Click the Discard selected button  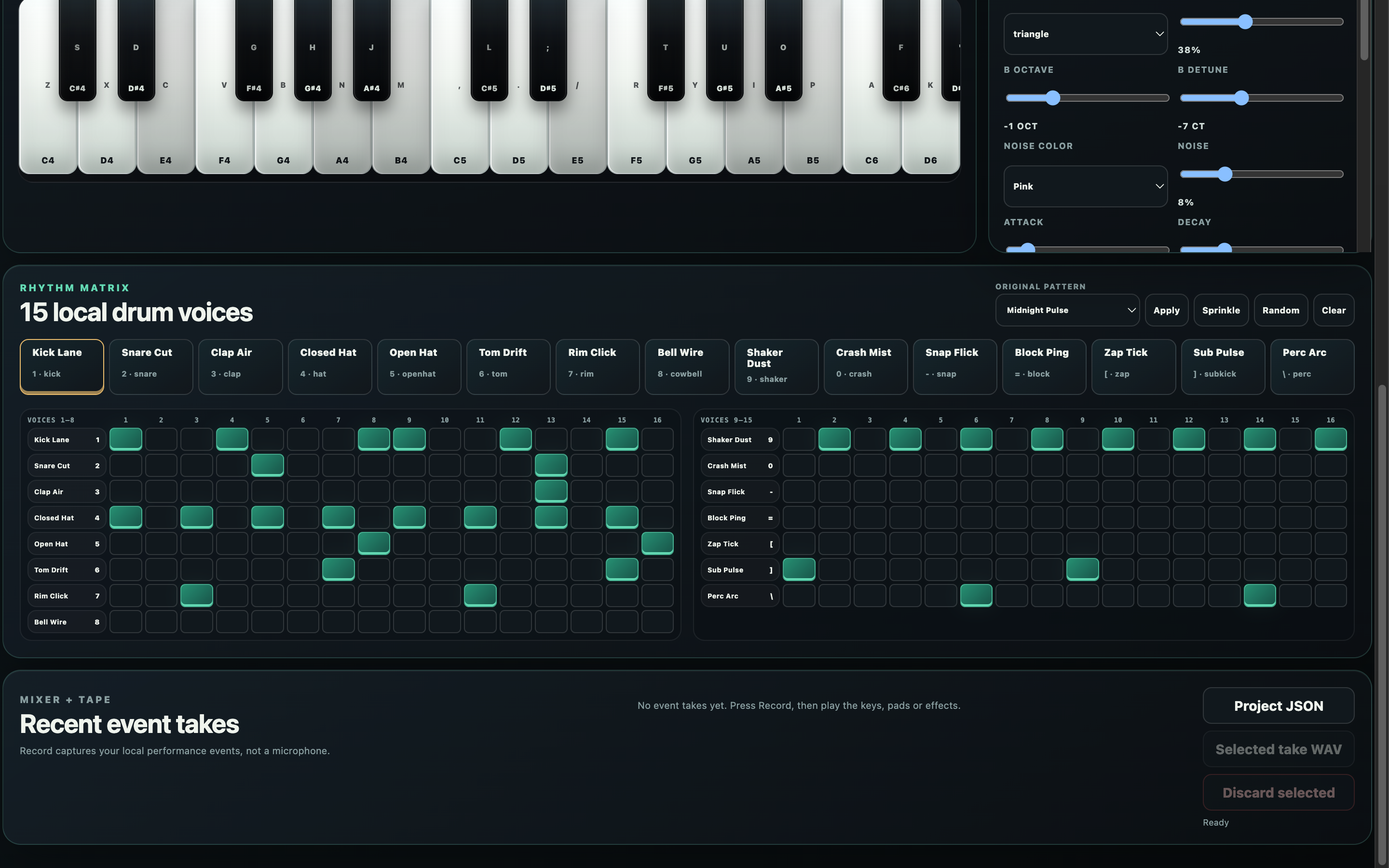(x=1278, y=792)
